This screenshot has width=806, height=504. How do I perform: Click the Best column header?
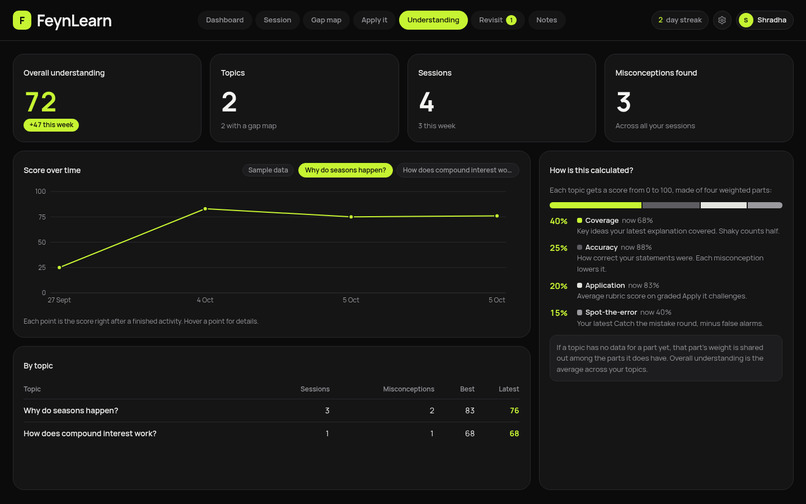coord(467,389)
